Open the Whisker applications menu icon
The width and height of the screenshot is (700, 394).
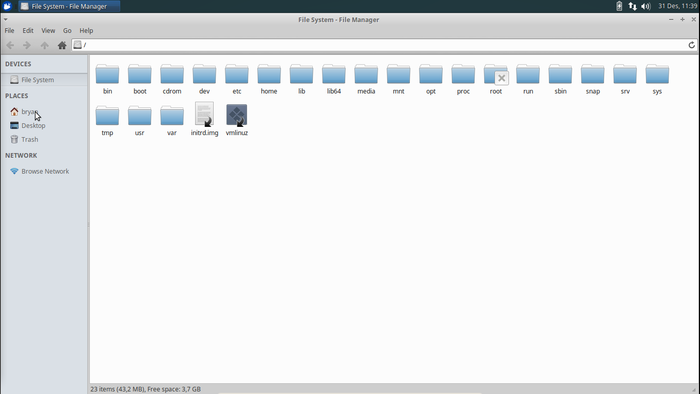click(x=7, y=6)
